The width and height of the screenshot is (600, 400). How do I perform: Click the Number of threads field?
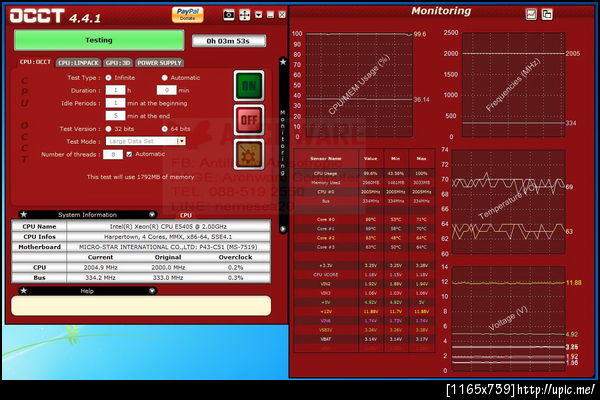click(x=113, y=154)
